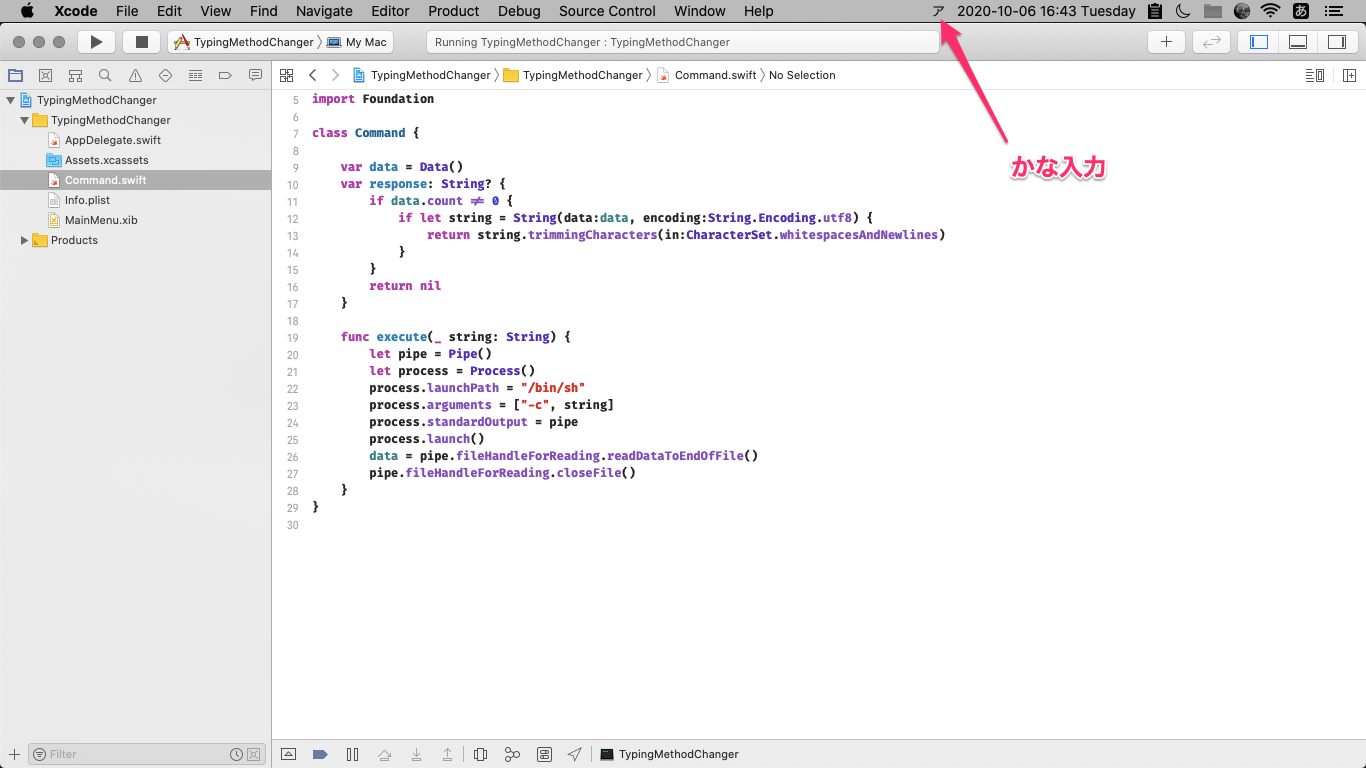Open the Editor menu

(390, 11)
